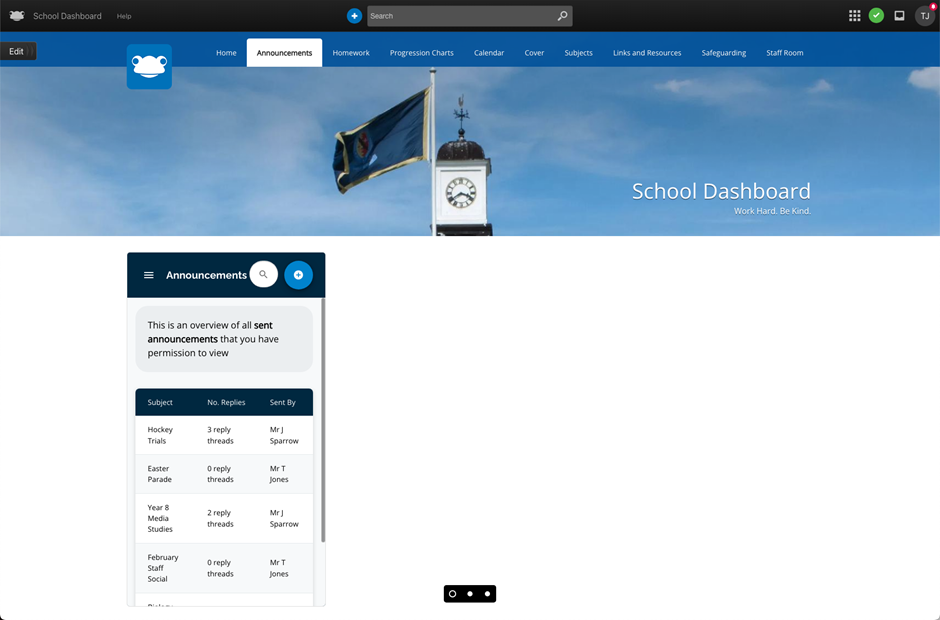
Task: Open the Easter Parade announcement
Action: pos(159,474)
